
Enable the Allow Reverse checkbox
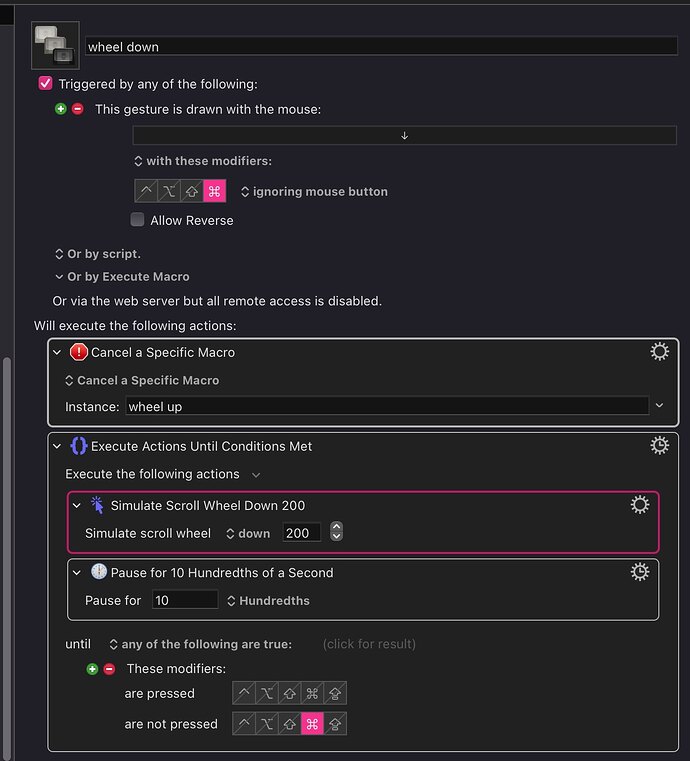pyautogui.click(x=137, y=220)
